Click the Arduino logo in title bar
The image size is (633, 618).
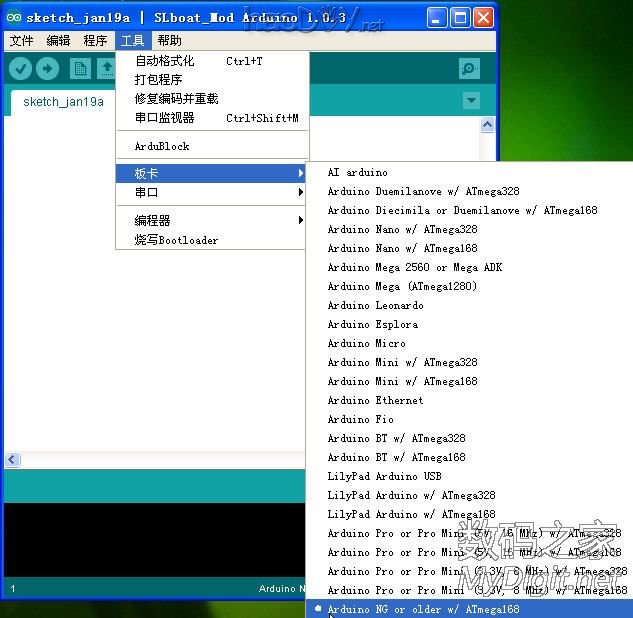14,18
